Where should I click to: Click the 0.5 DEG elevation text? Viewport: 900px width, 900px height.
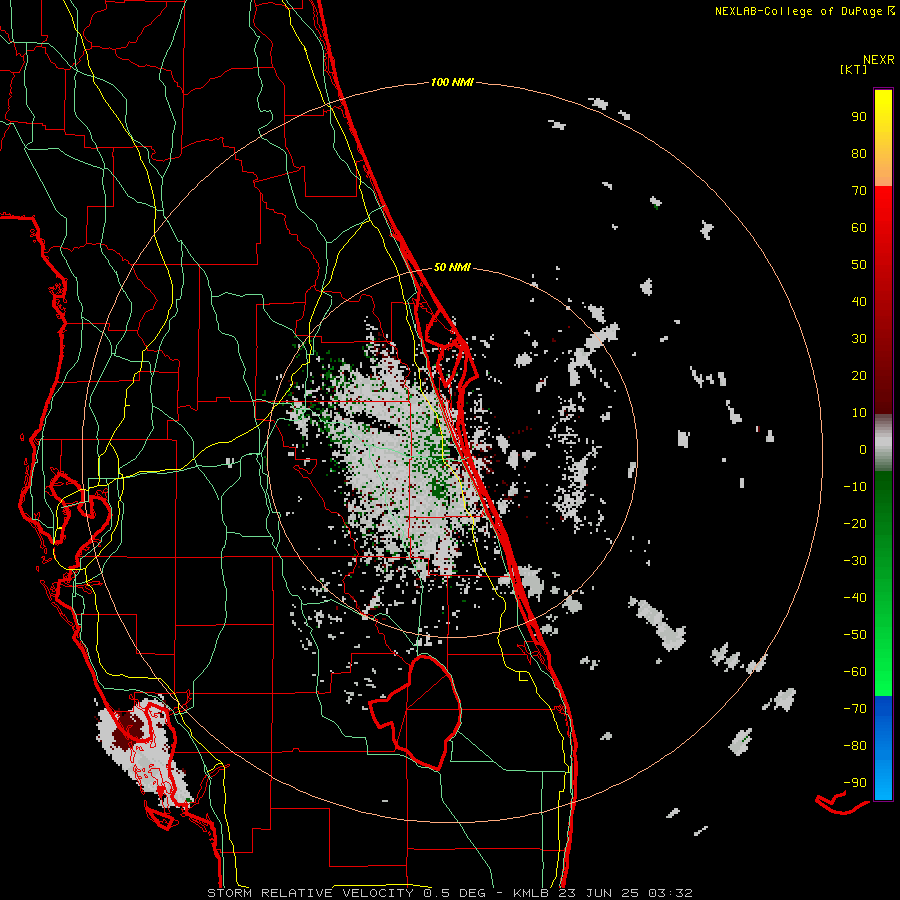pos(455,893)
